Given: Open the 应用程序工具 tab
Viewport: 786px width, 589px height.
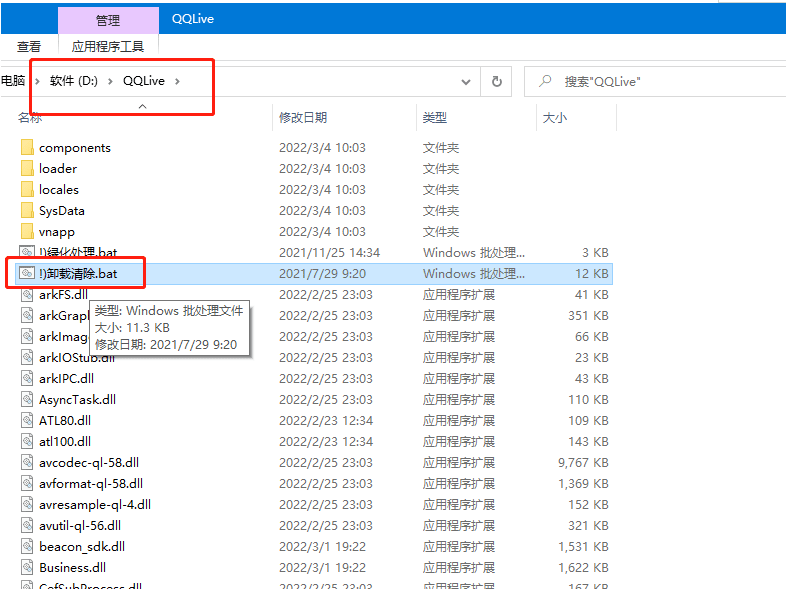Looking at the screenshot, I should tap(108, 47).
